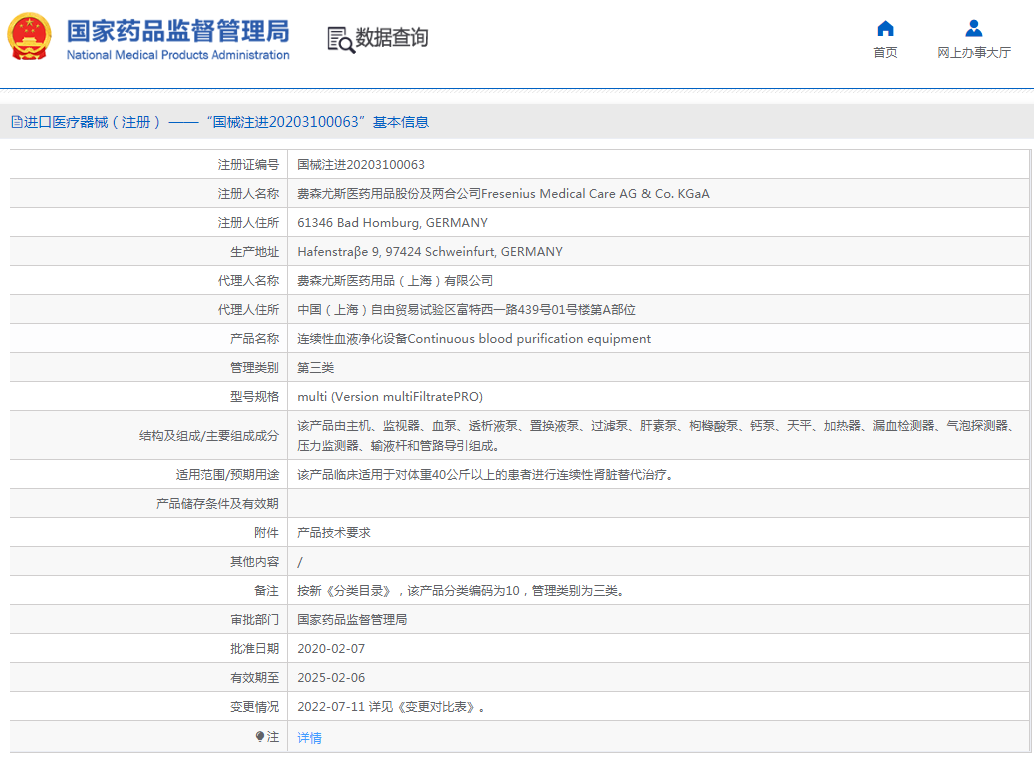Screen dimensions: 1034x757
Task: Click the 首页 house icon
Action: pos(885,28)
